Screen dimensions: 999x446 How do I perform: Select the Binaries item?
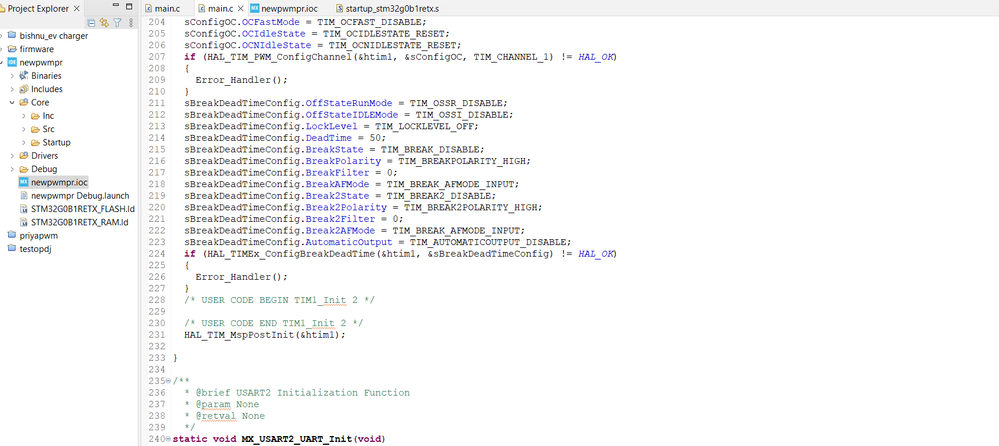[46, 76]
